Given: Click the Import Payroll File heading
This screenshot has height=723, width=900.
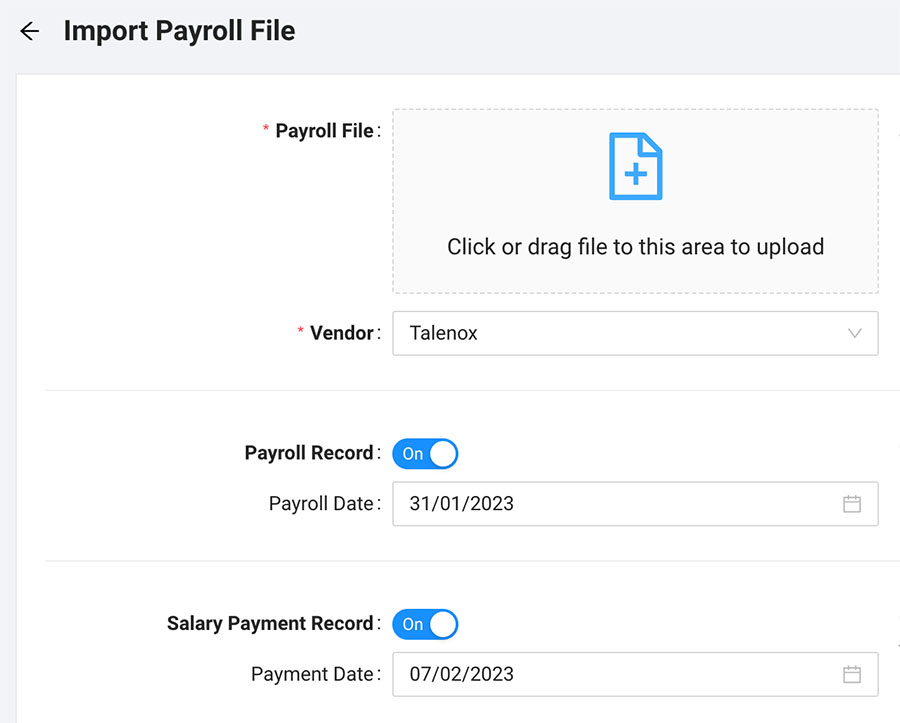Looking at the screenshot, I should pyautogui.click(x=180, y=31).
